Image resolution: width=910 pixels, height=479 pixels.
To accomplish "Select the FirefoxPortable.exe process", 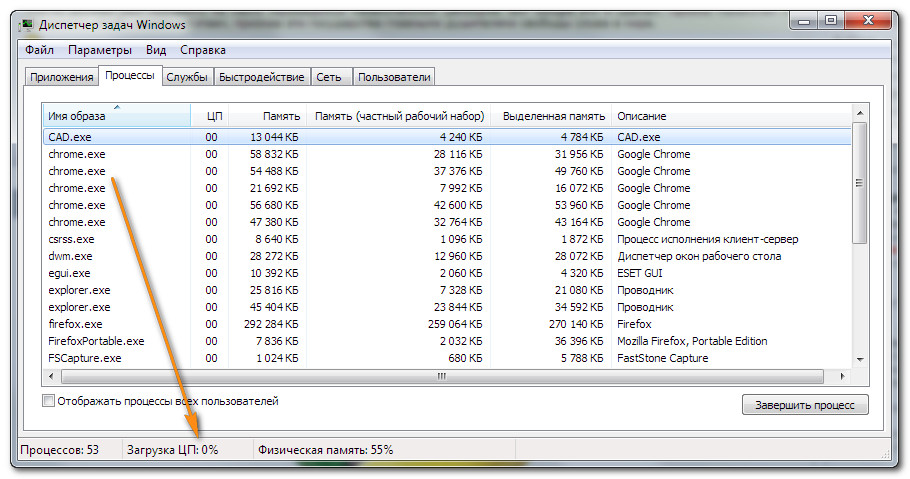I will pyautogui.click(x=447, y=341).
